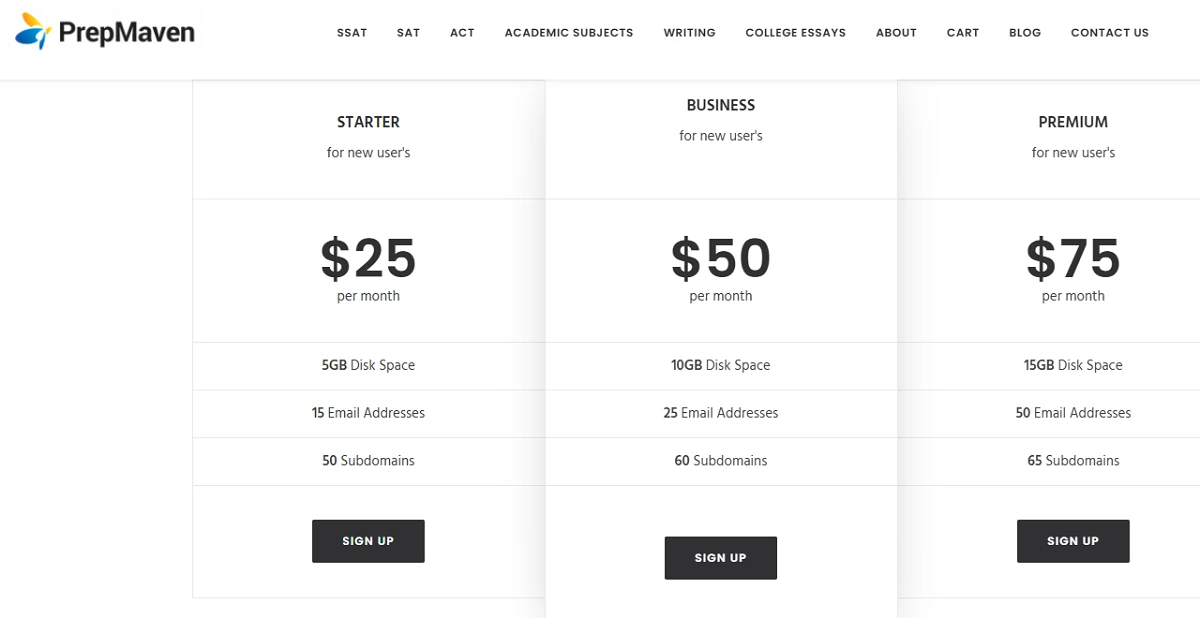The image size is (1200, 618).
Task: Go to the ACT page
Action: pyautogui.click(x=462, y=33)
